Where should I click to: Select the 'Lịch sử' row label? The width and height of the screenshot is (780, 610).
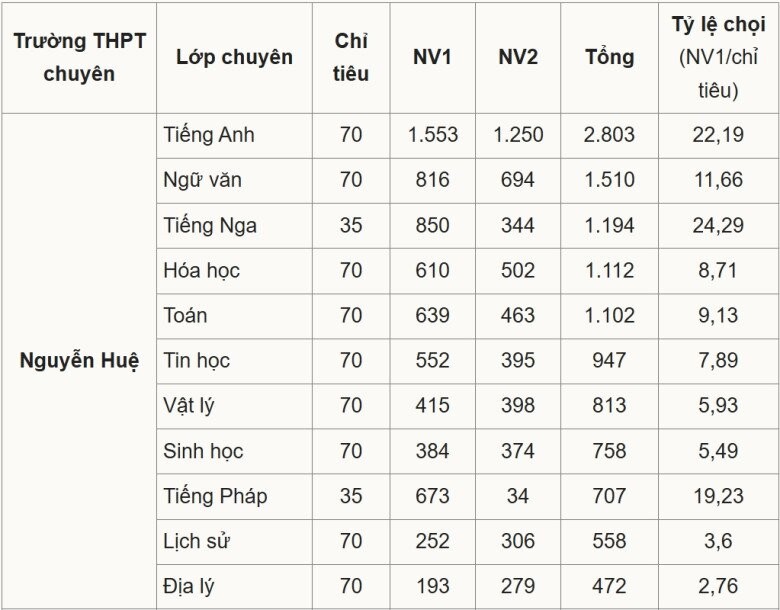click(196, 541)
